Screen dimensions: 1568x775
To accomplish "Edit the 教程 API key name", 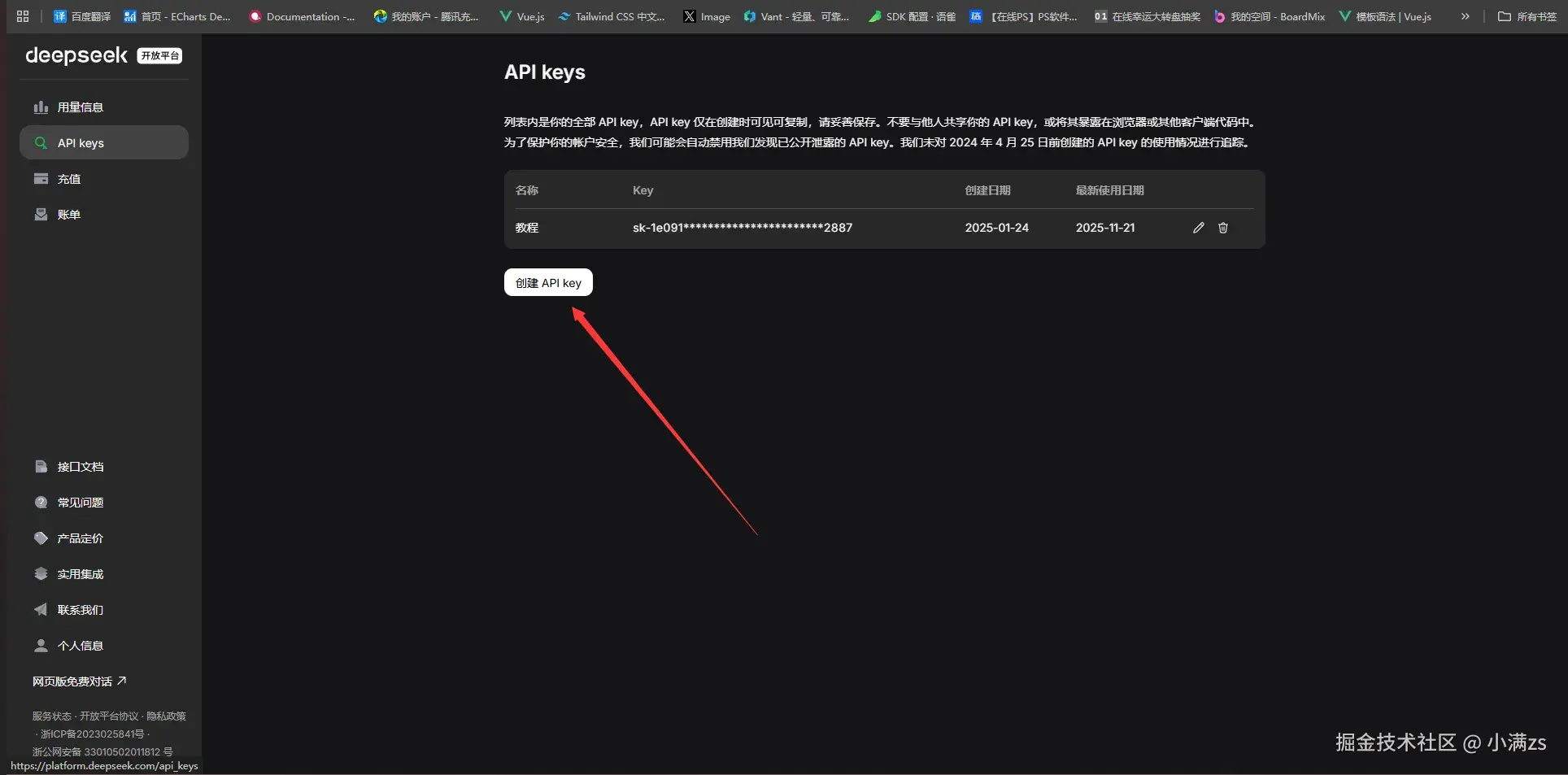I will coord(1198,228).
